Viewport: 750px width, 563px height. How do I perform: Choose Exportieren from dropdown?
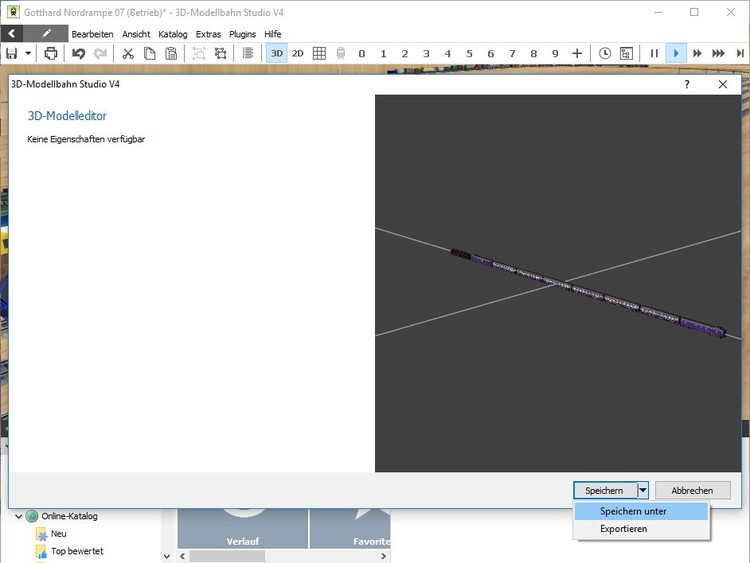641,529
